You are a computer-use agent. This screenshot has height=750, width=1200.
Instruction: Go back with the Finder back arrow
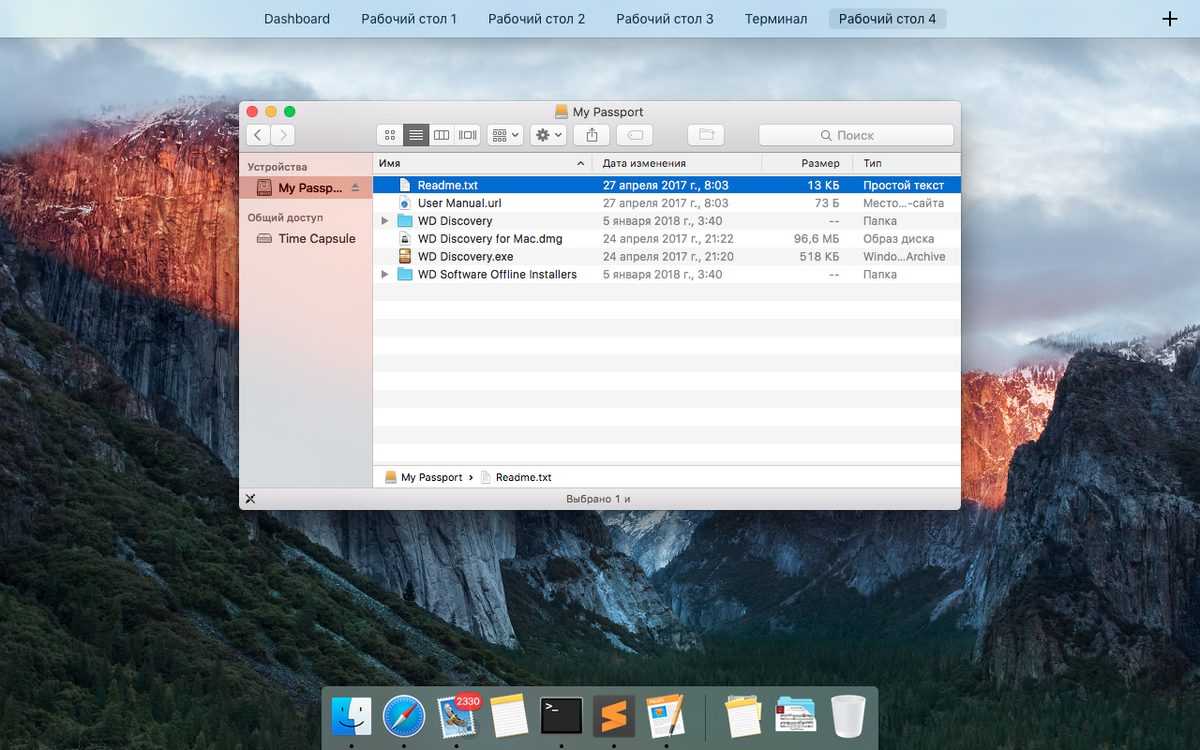[x=258, y=135]
